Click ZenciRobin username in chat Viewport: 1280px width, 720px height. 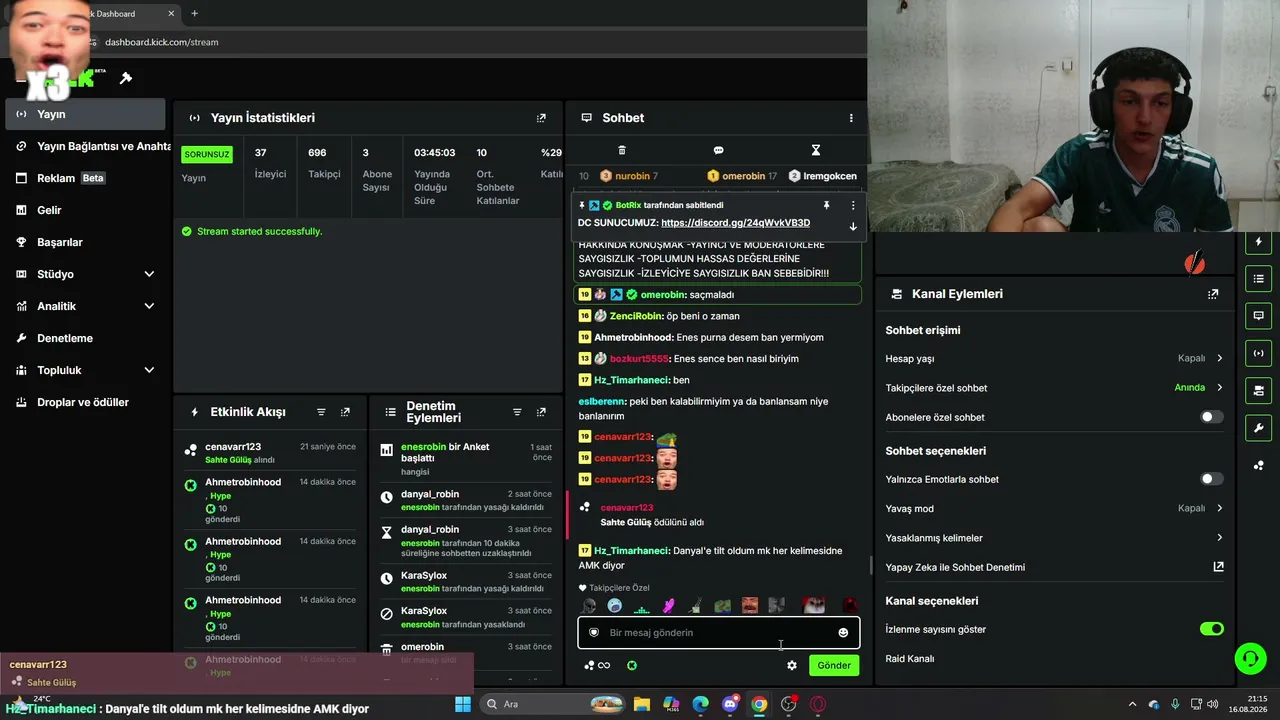(636, 316)
